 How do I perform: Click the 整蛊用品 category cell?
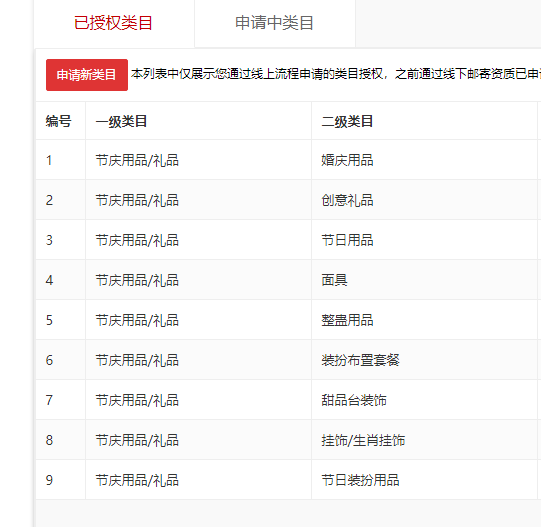[347, 320]
